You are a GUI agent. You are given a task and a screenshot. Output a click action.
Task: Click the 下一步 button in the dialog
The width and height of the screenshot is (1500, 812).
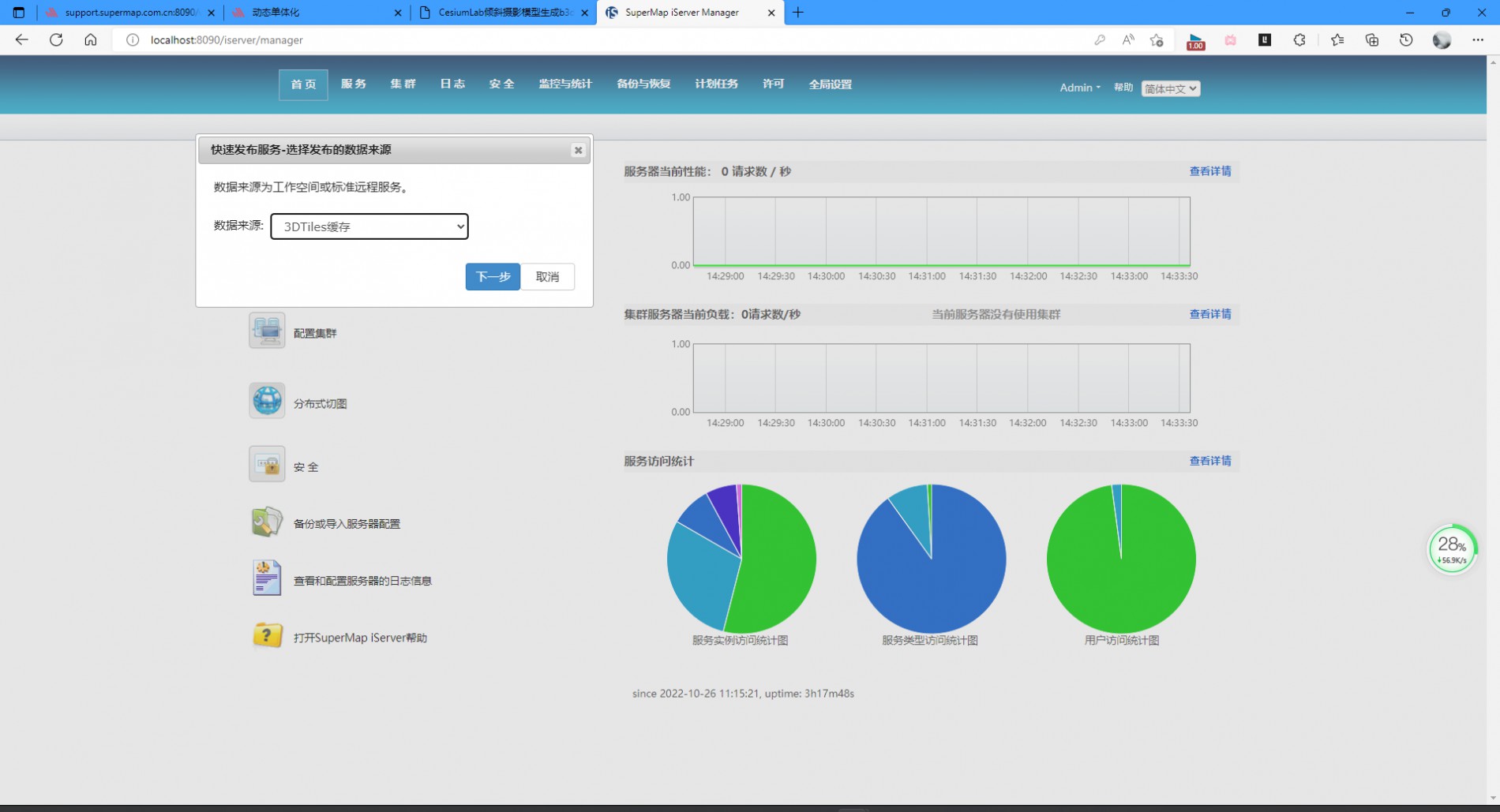pos(493,276)
